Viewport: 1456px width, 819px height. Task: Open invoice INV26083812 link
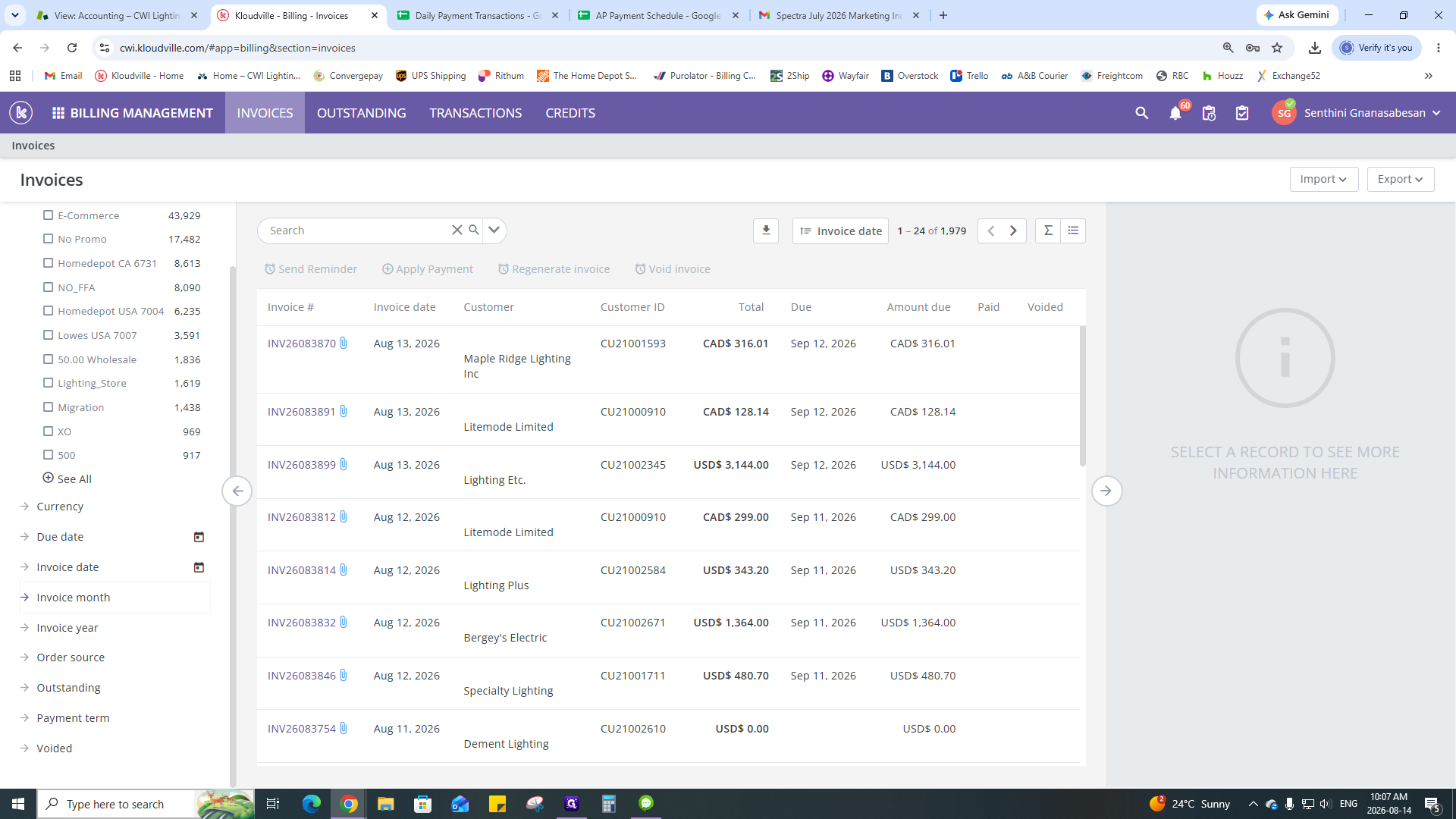point(301,517)
